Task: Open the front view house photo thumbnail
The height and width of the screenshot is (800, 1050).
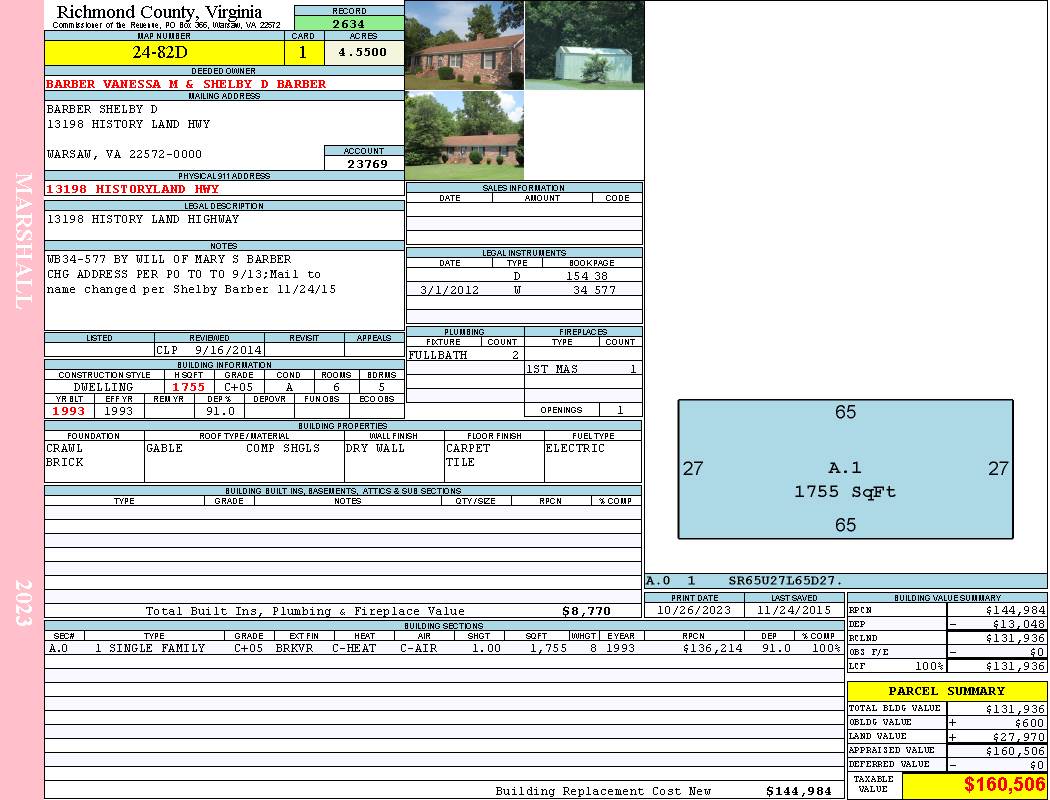Action: (464, 45)
